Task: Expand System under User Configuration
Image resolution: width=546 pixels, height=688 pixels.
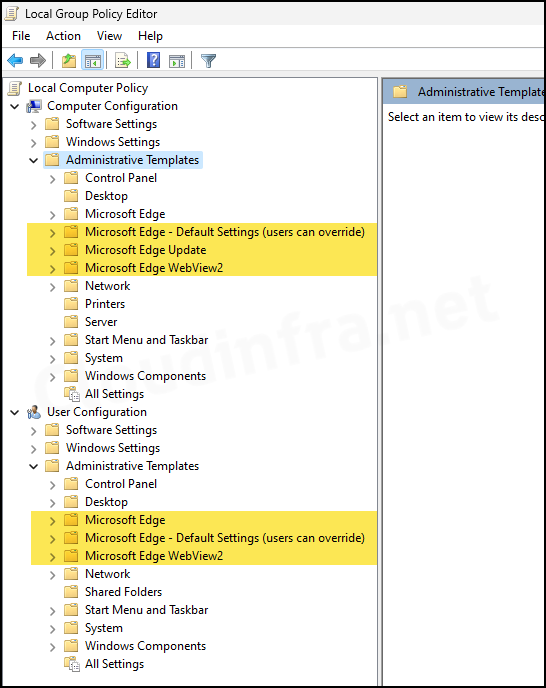Action: [53, 628]
